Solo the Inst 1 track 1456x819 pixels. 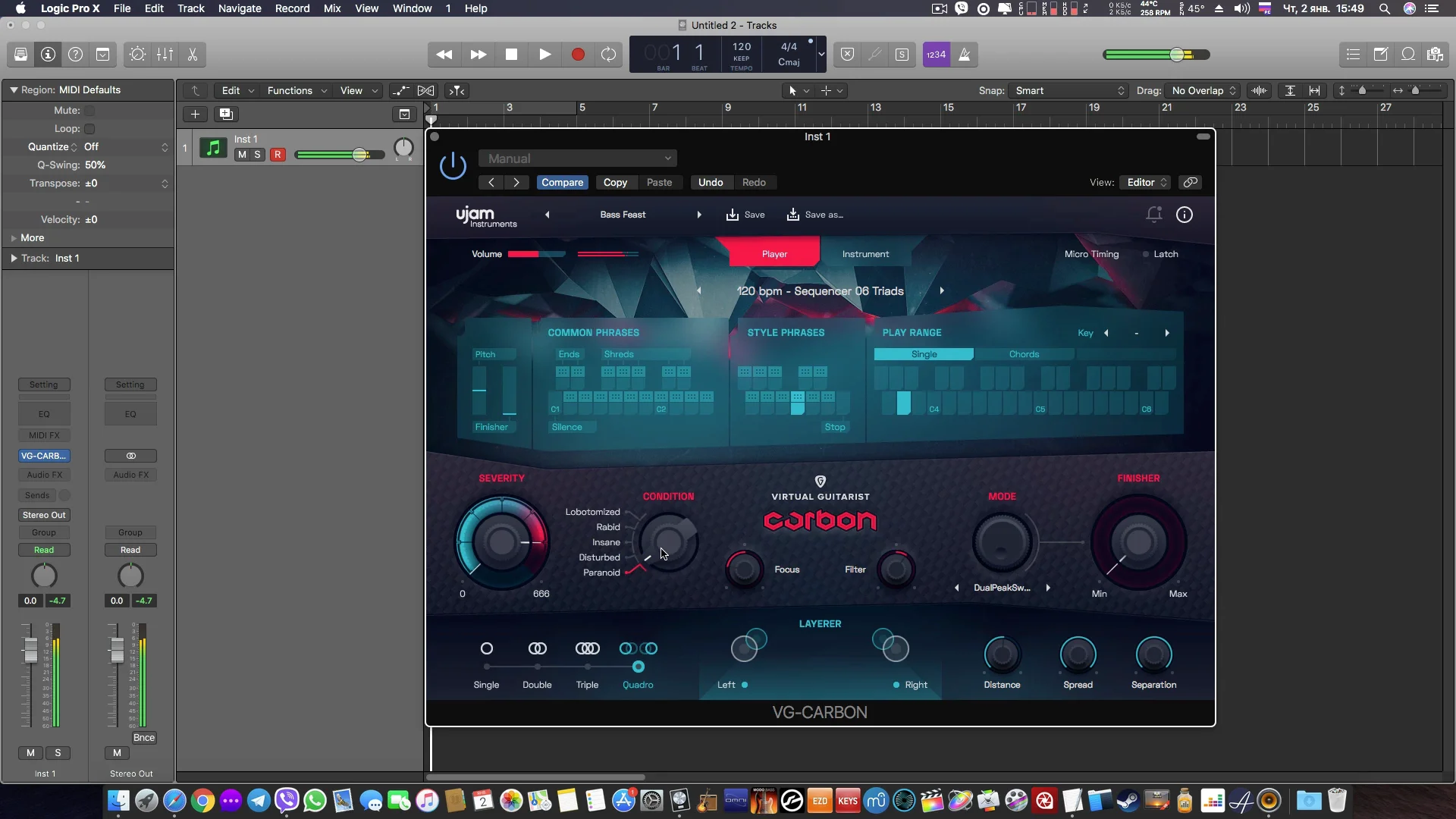(258, 154)
